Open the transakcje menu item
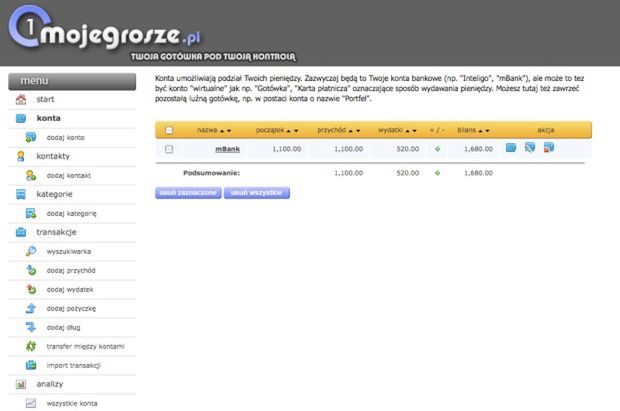This screenshot has height=411, width=620. [56, 232]
